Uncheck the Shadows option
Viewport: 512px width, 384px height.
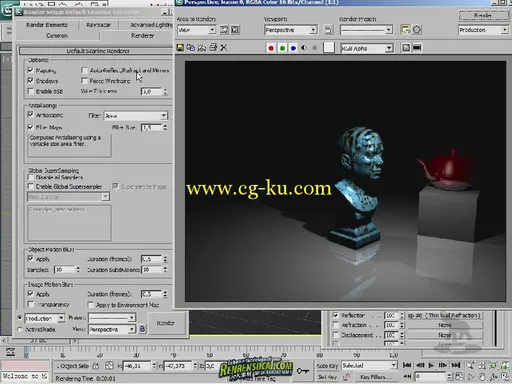pyautogui.click(x=31, y=81)
